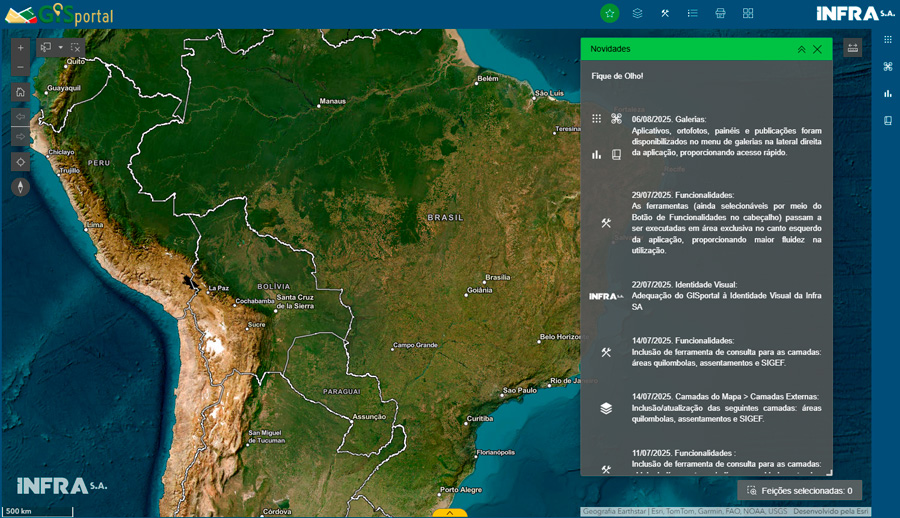Select the 14/07/2025. Camadas do Mapa text
This screenshot has height=518, width=900.
click(x=725, y=397)
